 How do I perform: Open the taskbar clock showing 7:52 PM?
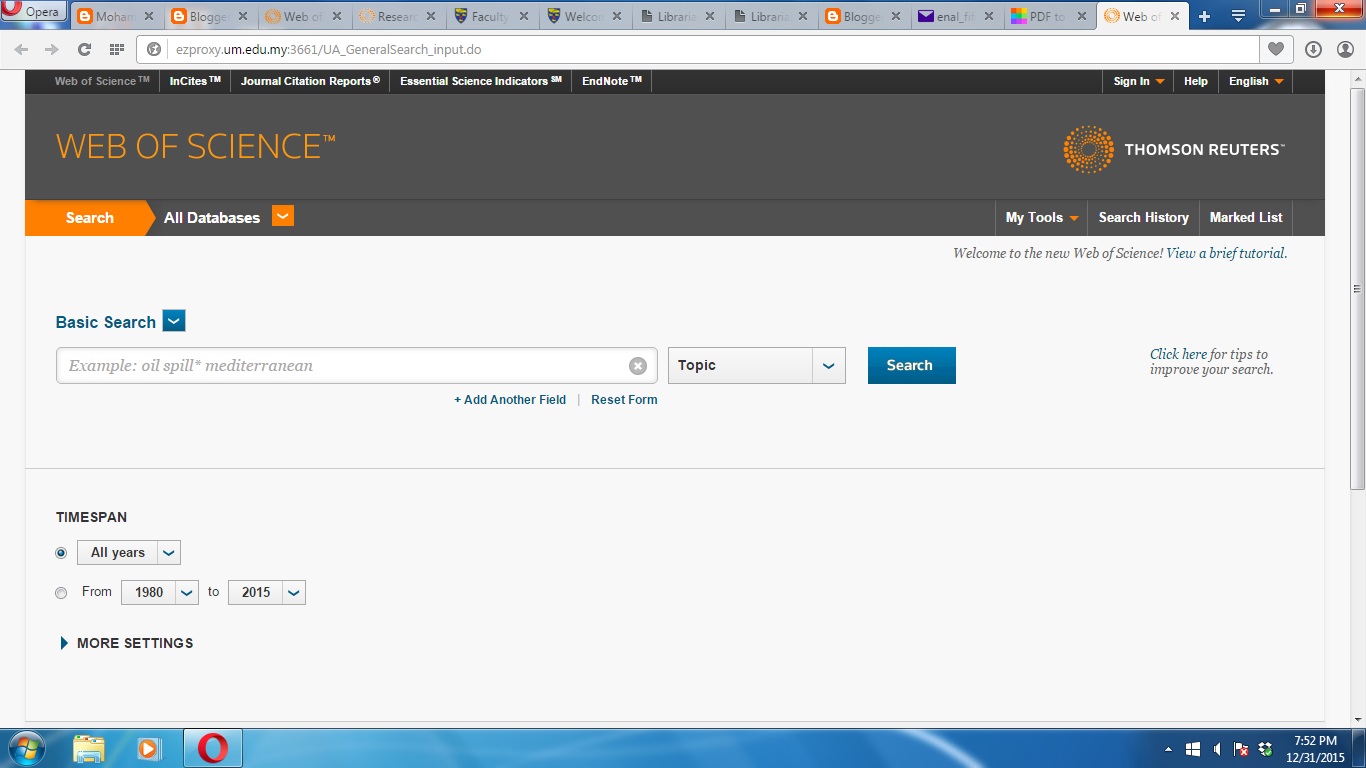tap(1314, 749)
